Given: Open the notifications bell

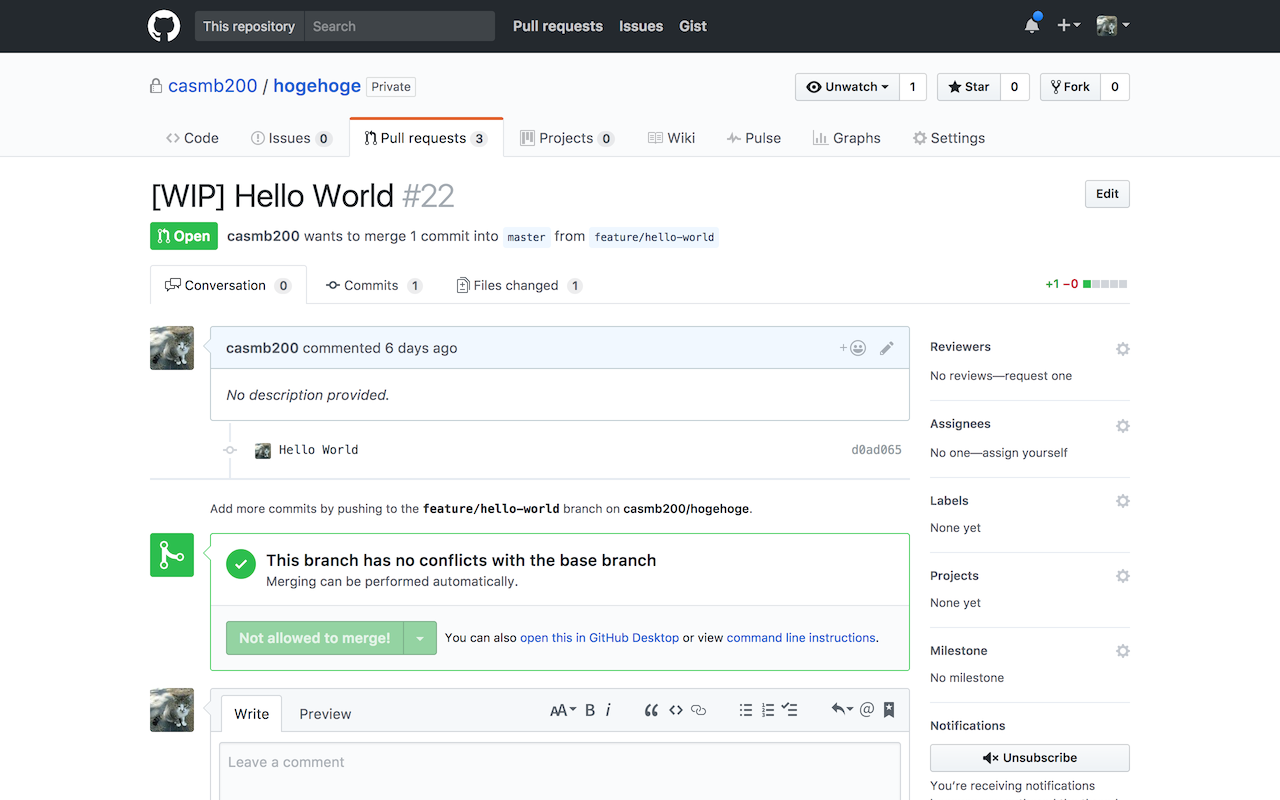Looking at the screenshot, I should point(1032,25).
